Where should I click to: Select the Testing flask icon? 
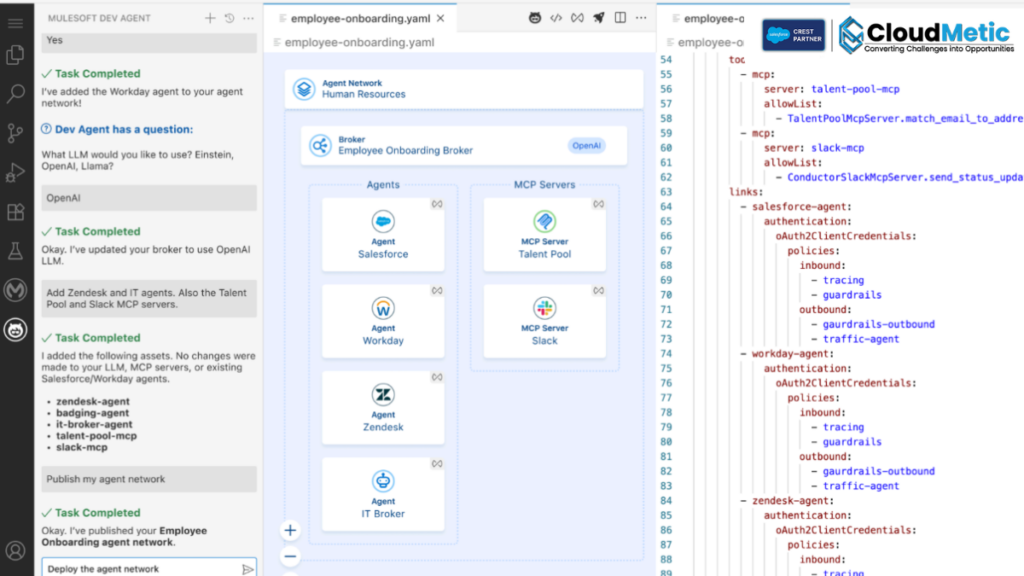tap(14, 250)
